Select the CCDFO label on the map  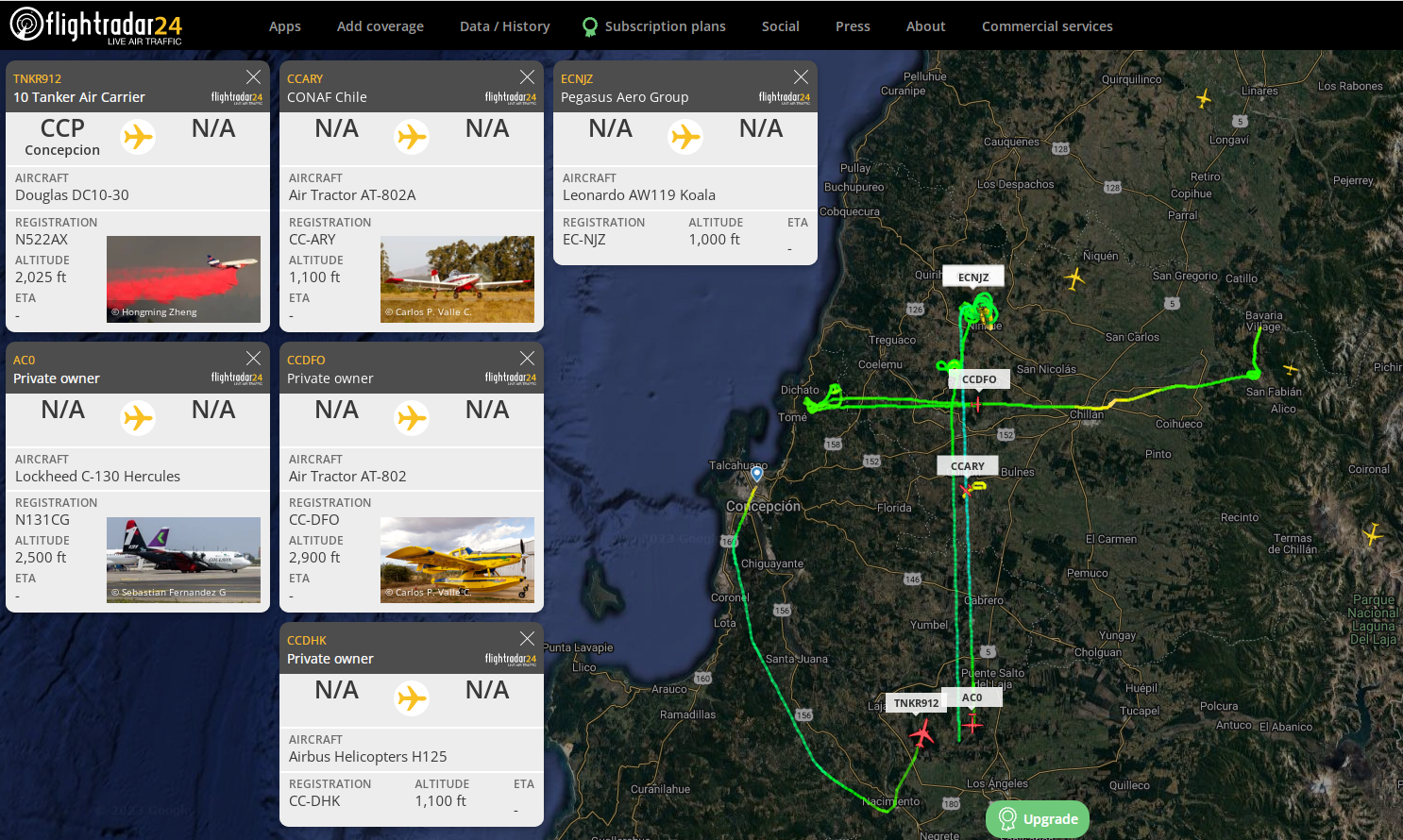(x=979, y=379)
